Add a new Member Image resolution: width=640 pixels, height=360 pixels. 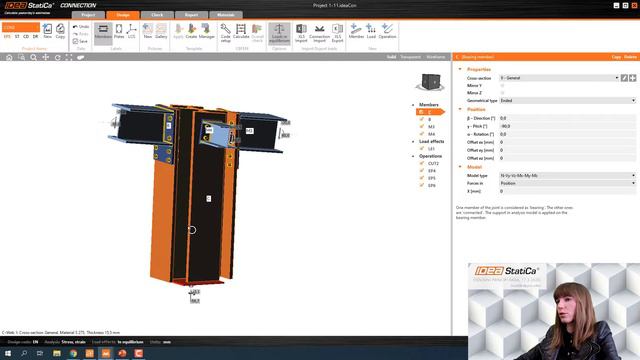click(356, 31)
